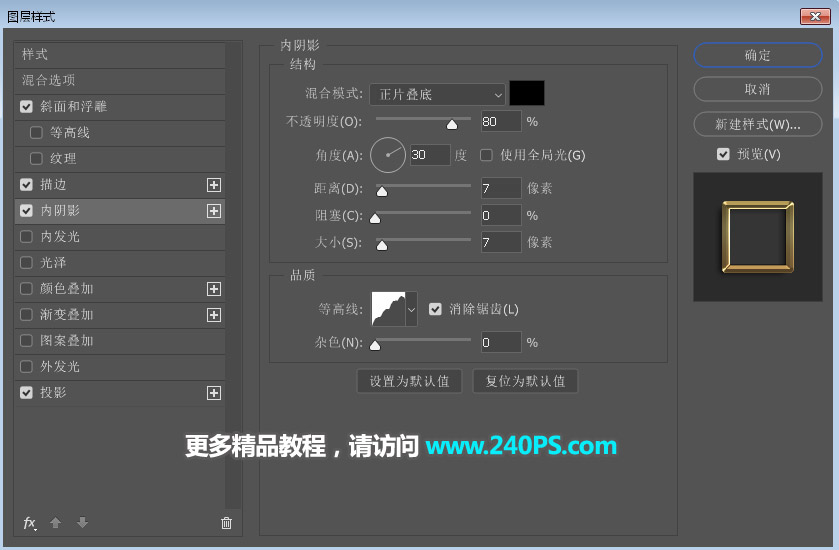Click 确定 to confirm
The height and width of the screenshot is (550, 839).
coord(758,55)
